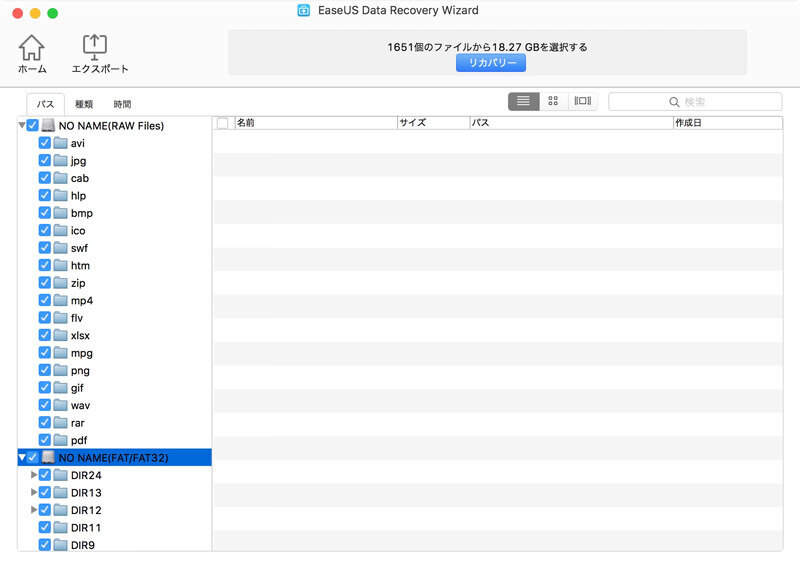Collapse the NO NAME(FAT/FAT32) tree node

coord(22,457)
